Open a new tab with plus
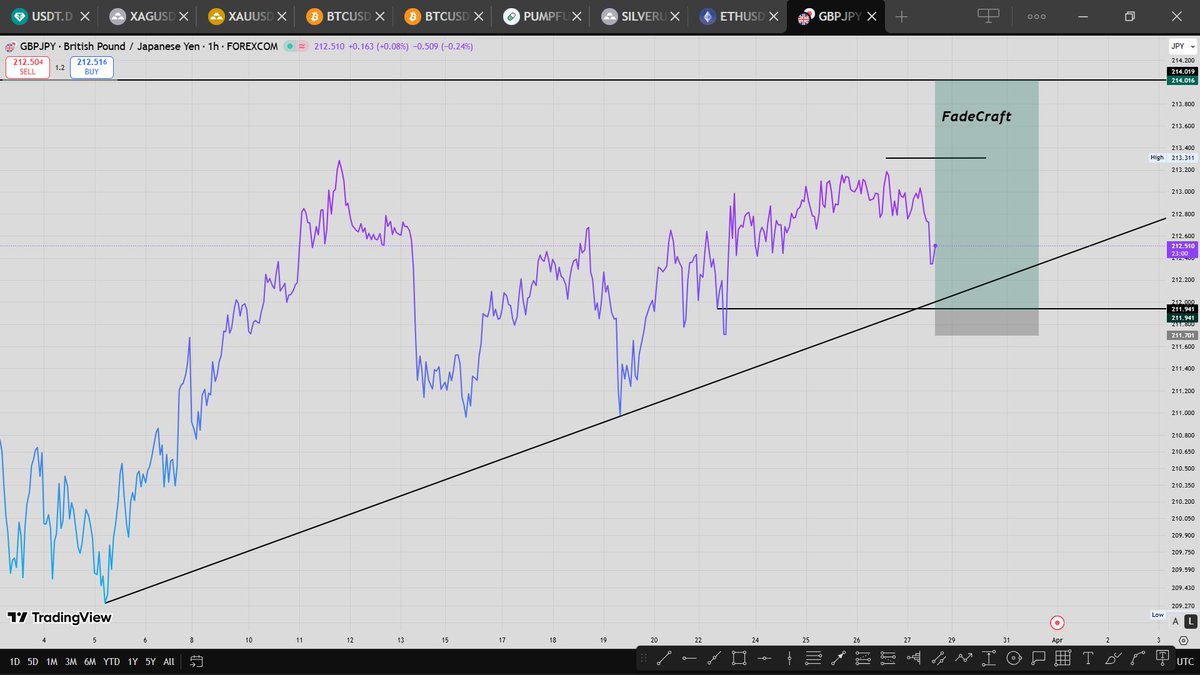 [903, 17]
